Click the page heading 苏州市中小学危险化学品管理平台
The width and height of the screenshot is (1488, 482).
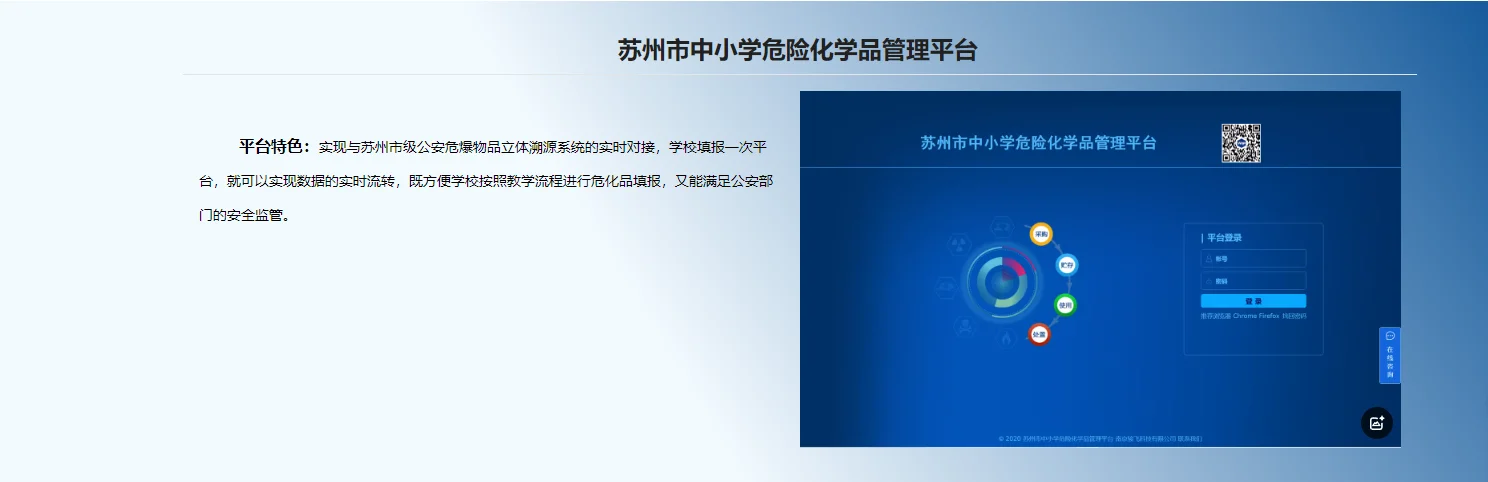pyautogui.click(x=797, y=50)
